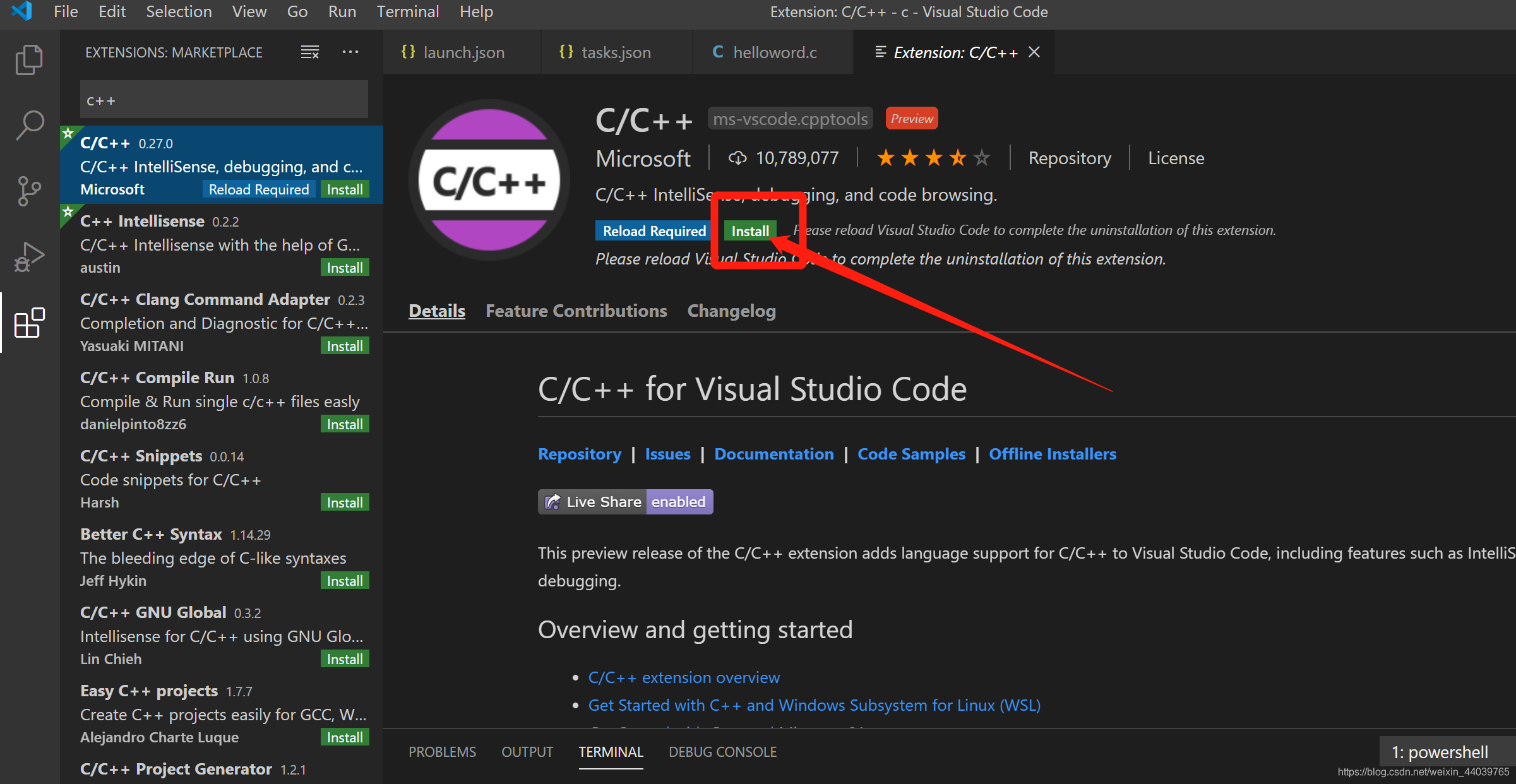Open the Offline Installers link

point(1052,454)
